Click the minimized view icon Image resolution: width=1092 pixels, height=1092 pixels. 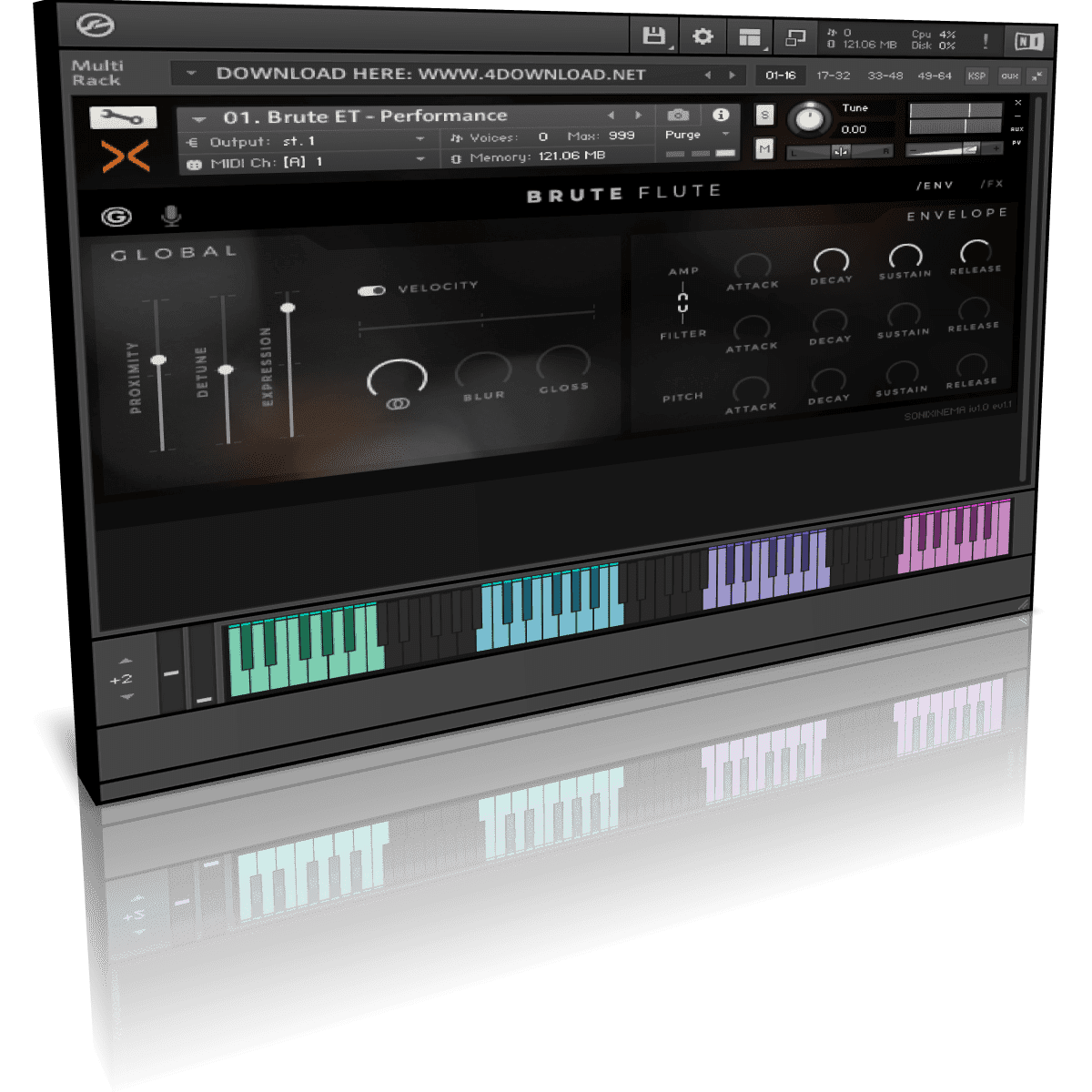pos(795,38)
